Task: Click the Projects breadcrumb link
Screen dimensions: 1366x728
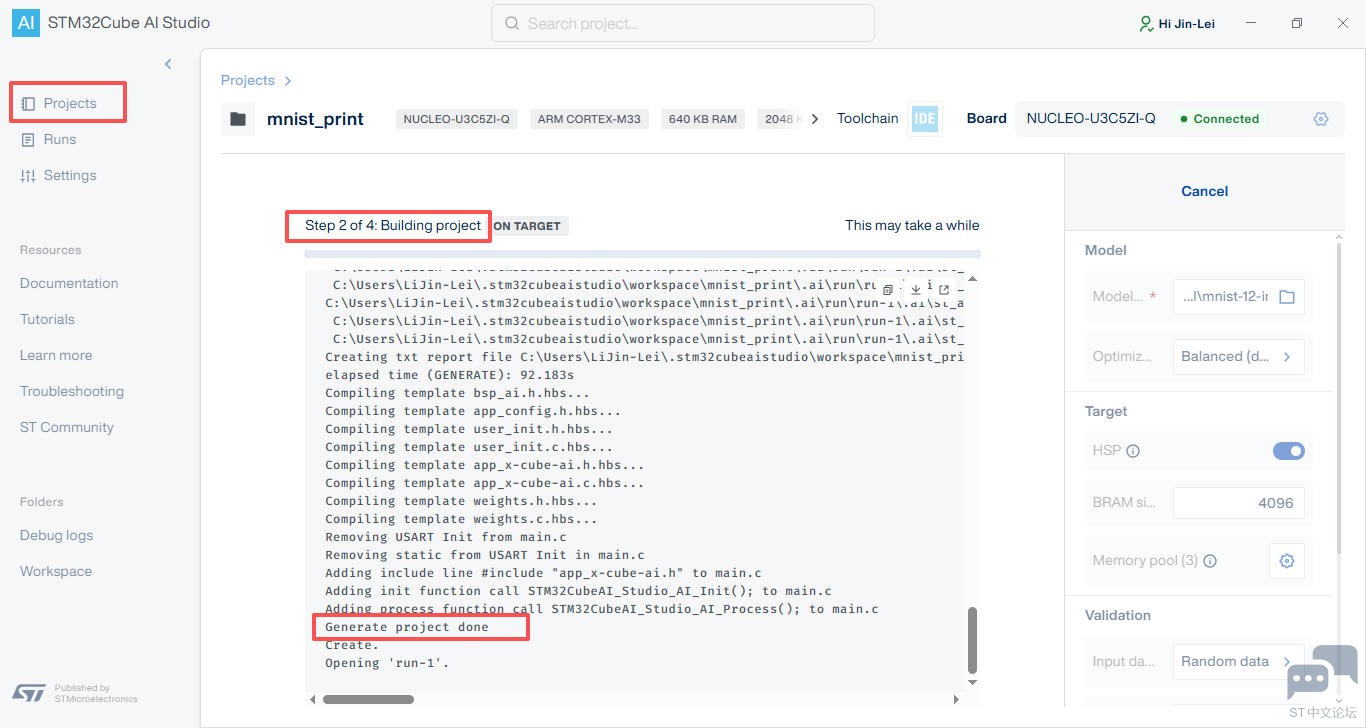Action: [x=247, y=80]
